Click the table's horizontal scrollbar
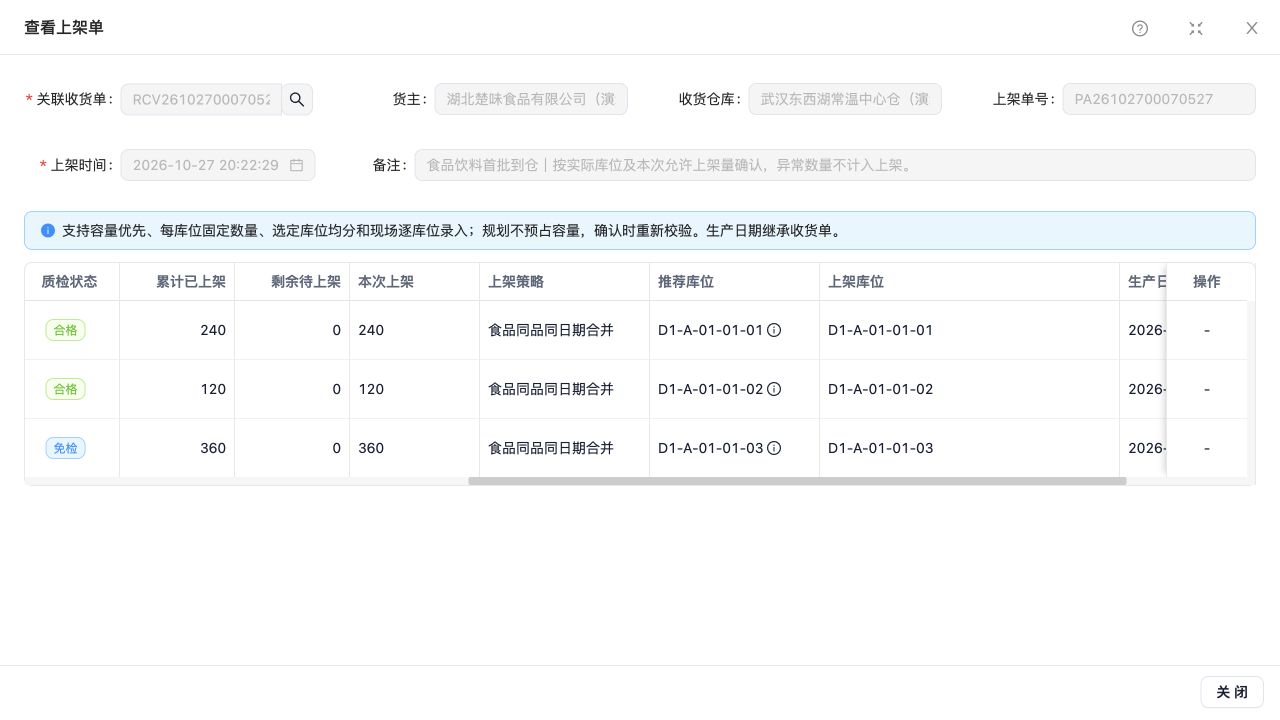Image resolution: width=1280 pixels, height=720 pixels. [797, 481]
